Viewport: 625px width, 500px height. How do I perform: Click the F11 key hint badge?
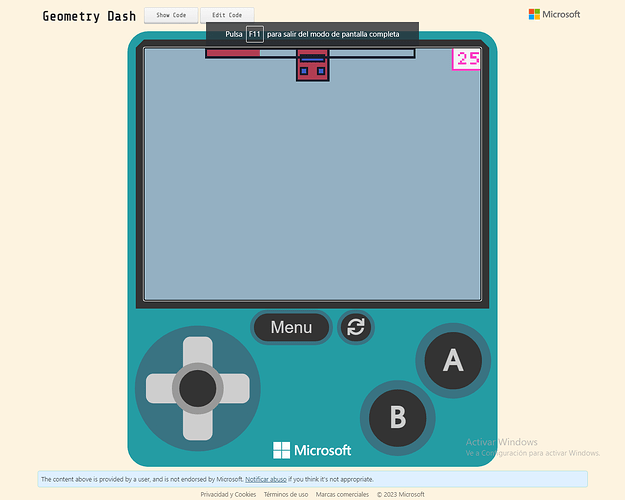click(x=255, y=34)
